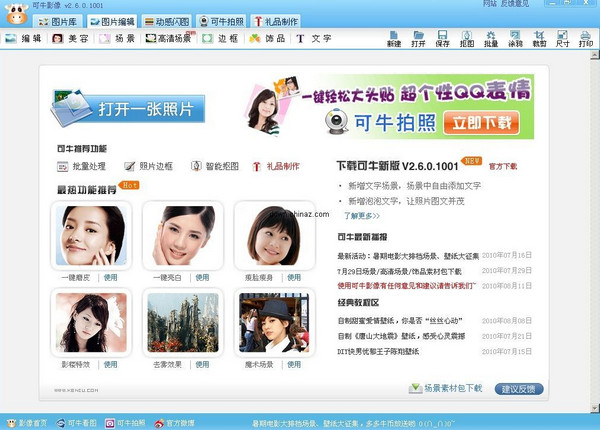600x430 pixels.
Task: Click 使用 next to 一键亮白
Action: (x=202, y=278)
